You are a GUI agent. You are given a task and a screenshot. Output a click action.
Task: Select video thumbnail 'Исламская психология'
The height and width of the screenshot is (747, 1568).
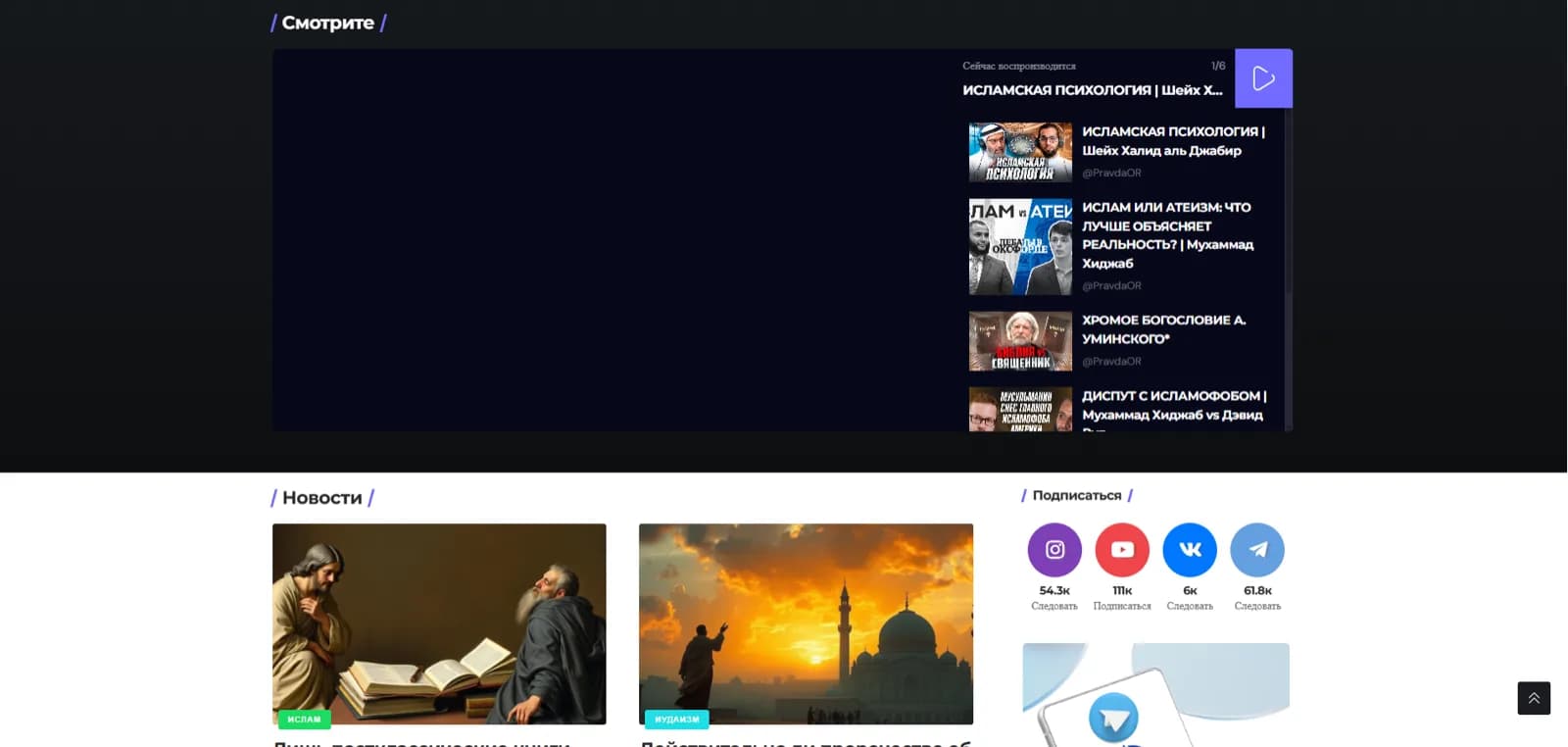pyautogui.click(x=1020, y=152)
